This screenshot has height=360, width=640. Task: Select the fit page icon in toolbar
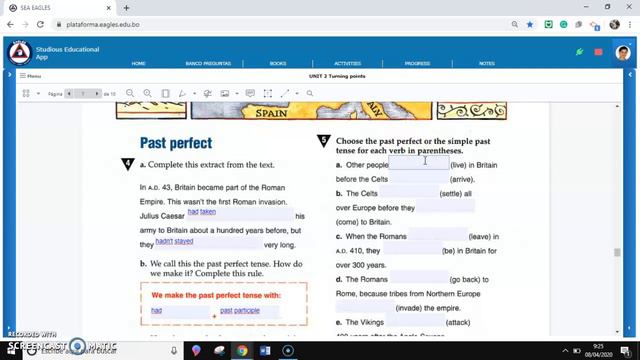[165, 93]
